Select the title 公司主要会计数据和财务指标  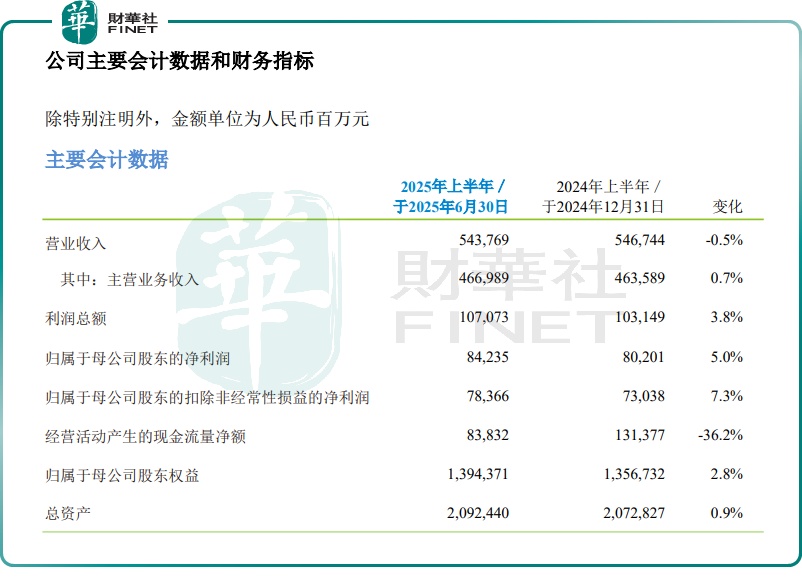180,62
